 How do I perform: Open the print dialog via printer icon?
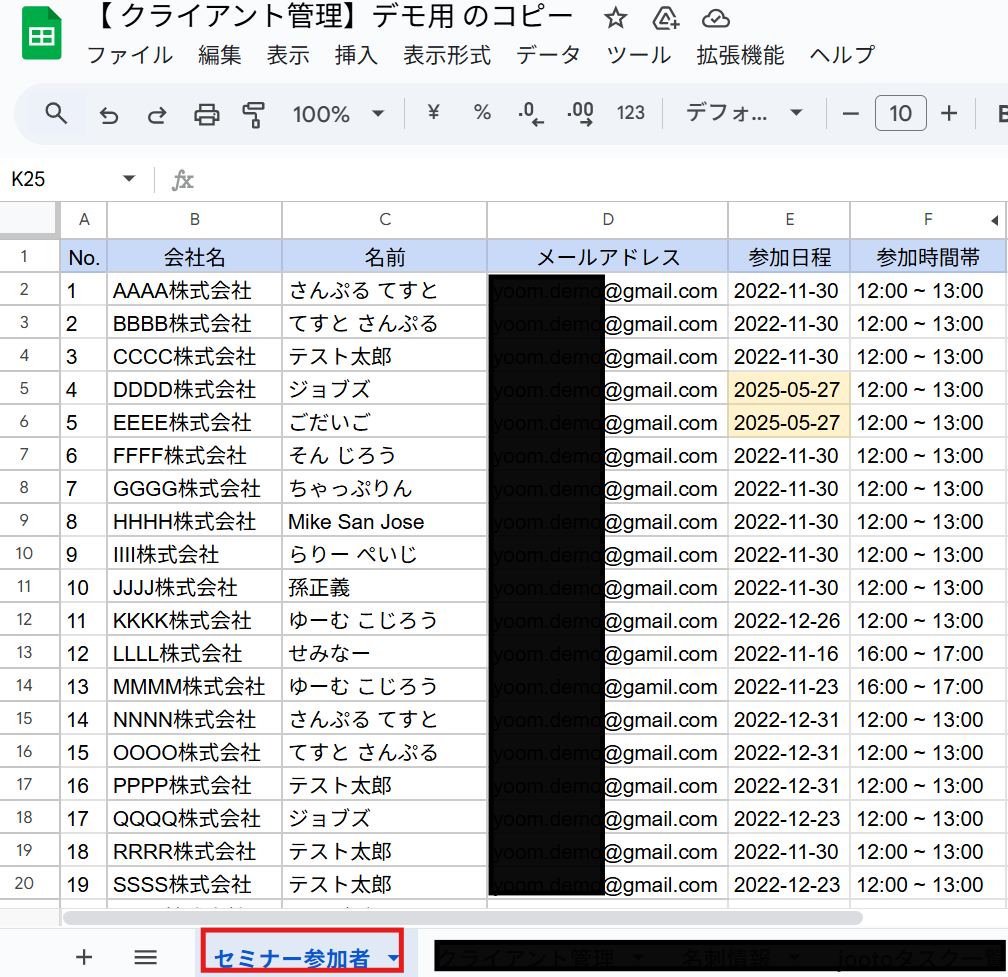[206, 113]
